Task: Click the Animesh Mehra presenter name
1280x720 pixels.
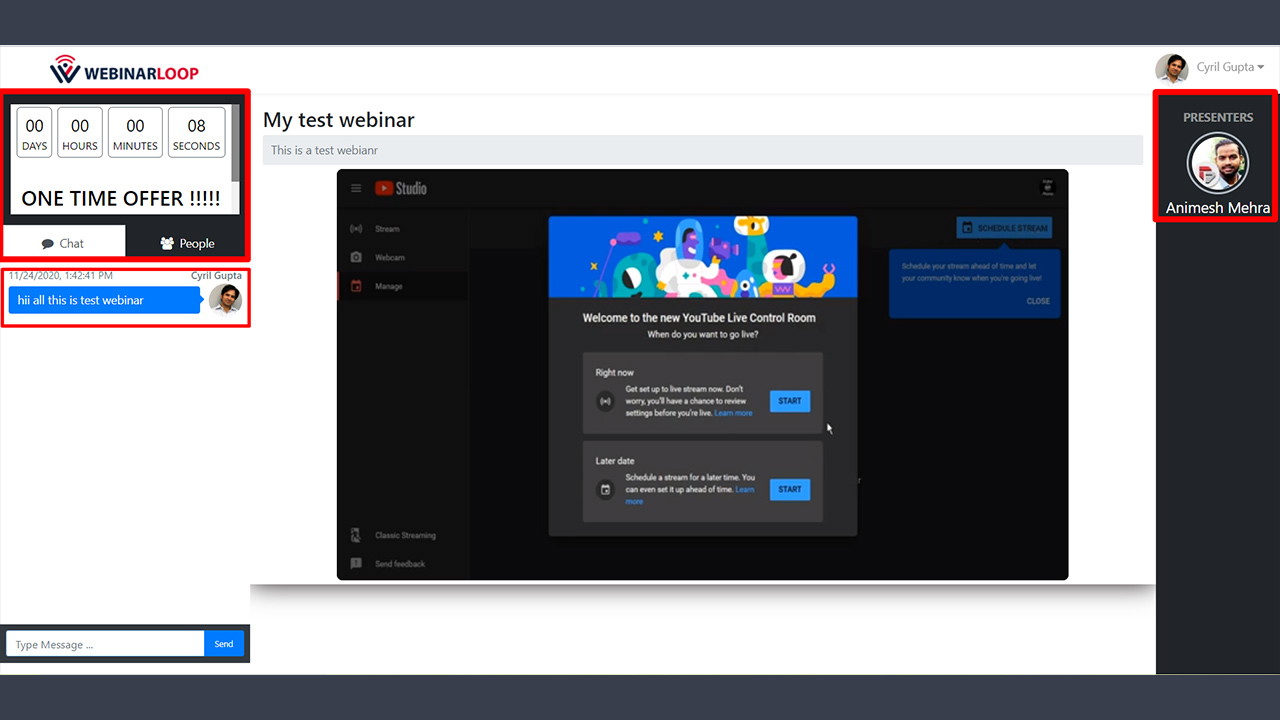Action: [1218, 208]
